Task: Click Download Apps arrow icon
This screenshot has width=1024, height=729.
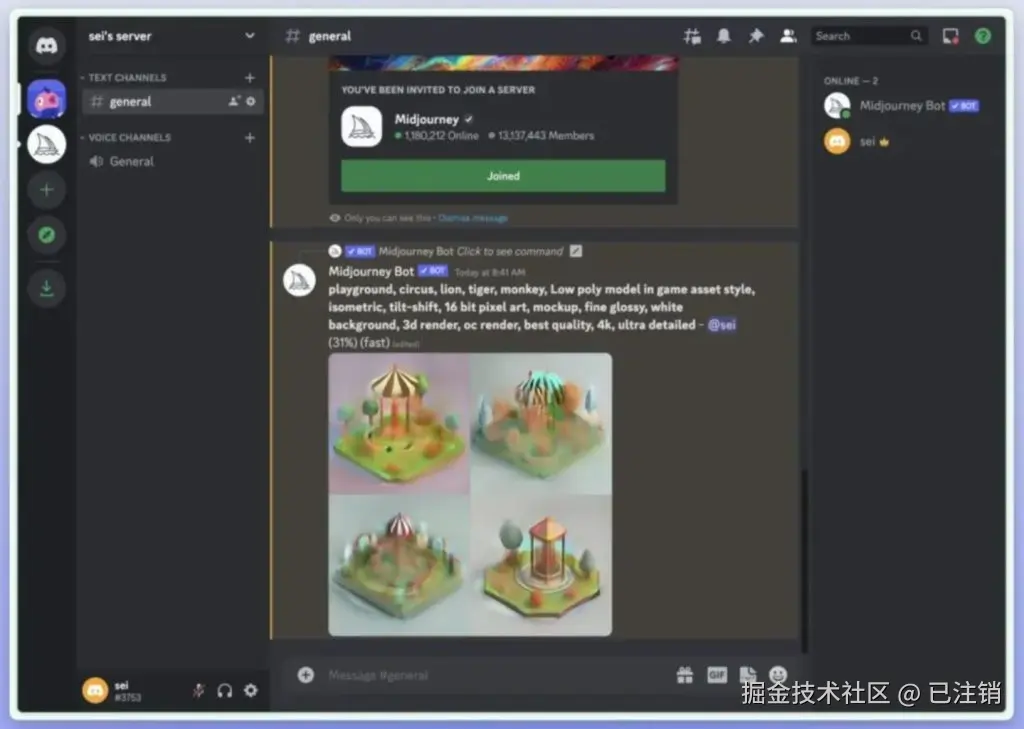Action: pos(46,288)
